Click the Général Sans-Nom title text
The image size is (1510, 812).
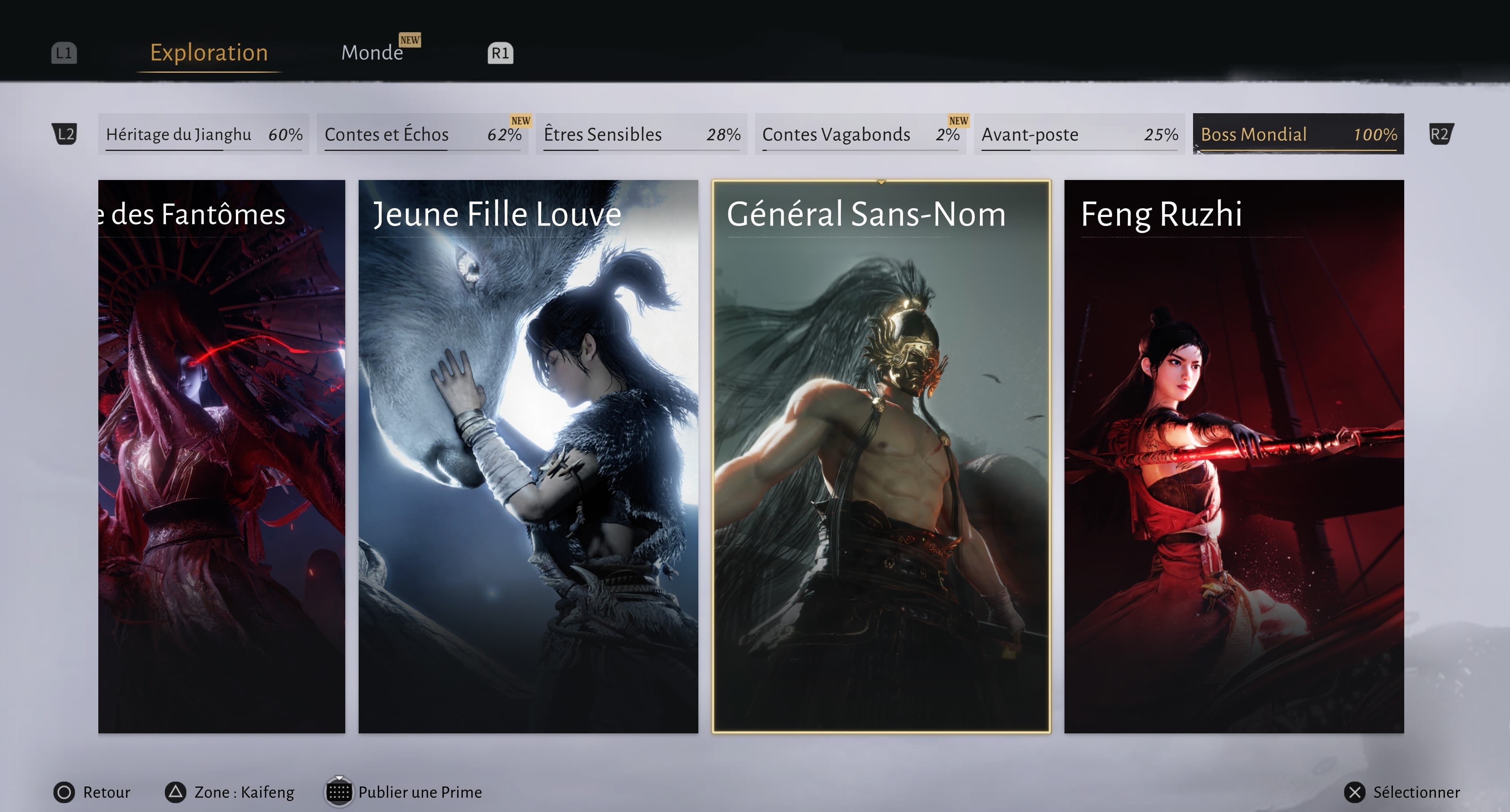pos(866,214)
